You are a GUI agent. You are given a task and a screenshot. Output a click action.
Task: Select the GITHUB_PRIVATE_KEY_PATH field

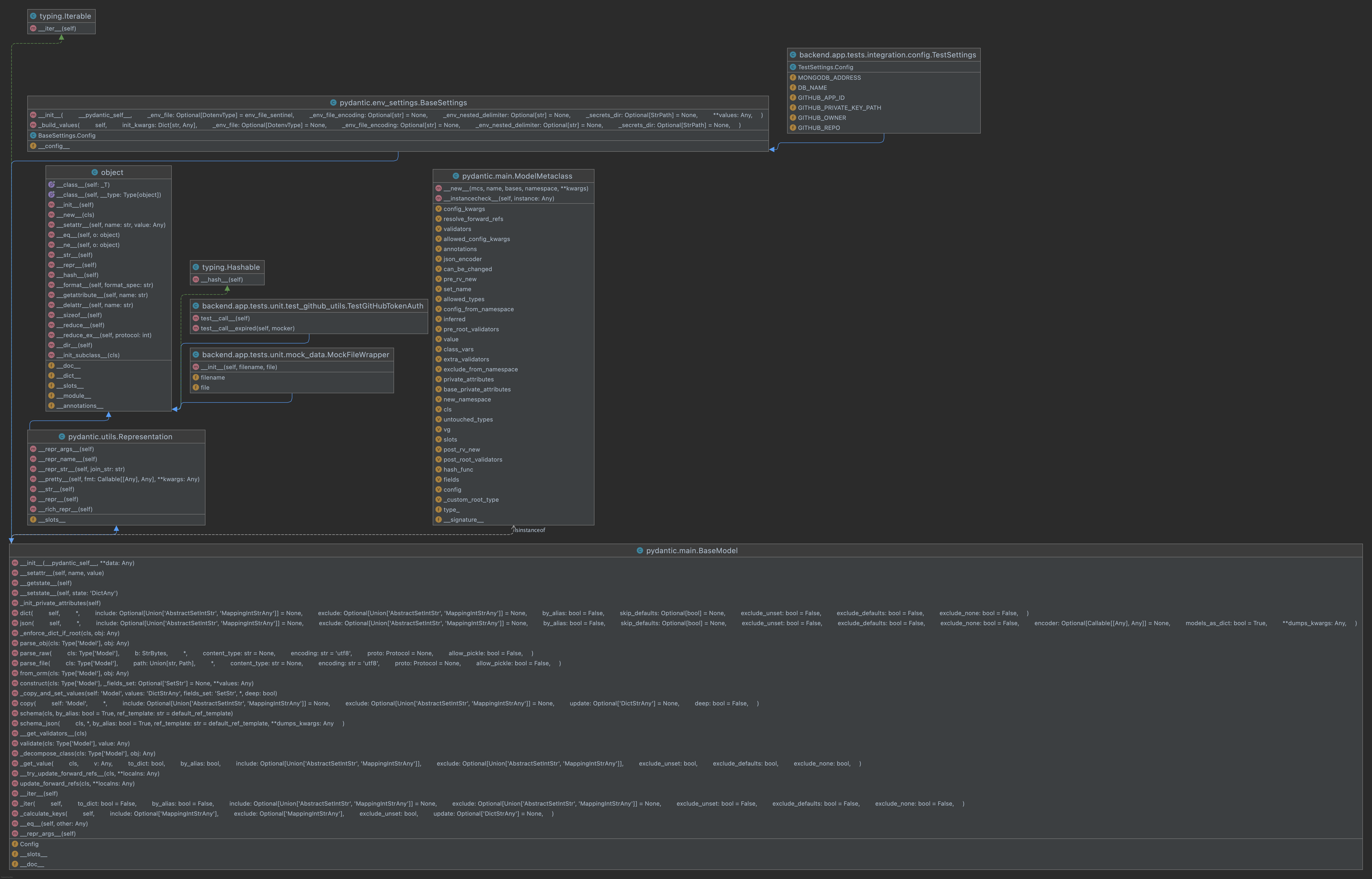coord(839,108)
